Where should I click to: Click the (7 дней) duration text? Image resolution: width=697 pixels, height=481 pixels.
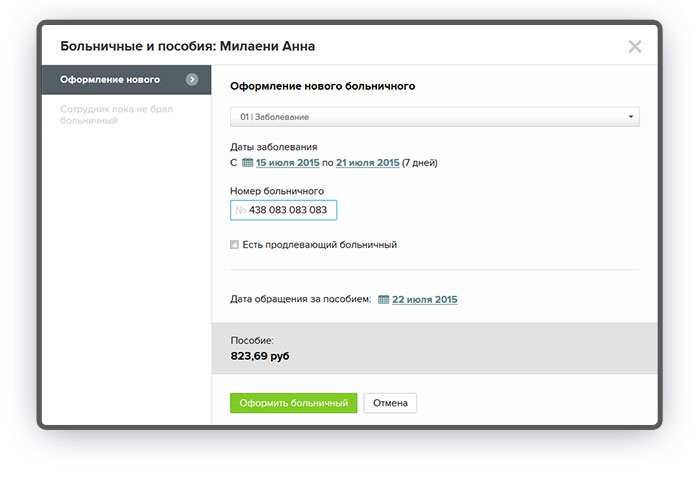[x=421, y=162]
